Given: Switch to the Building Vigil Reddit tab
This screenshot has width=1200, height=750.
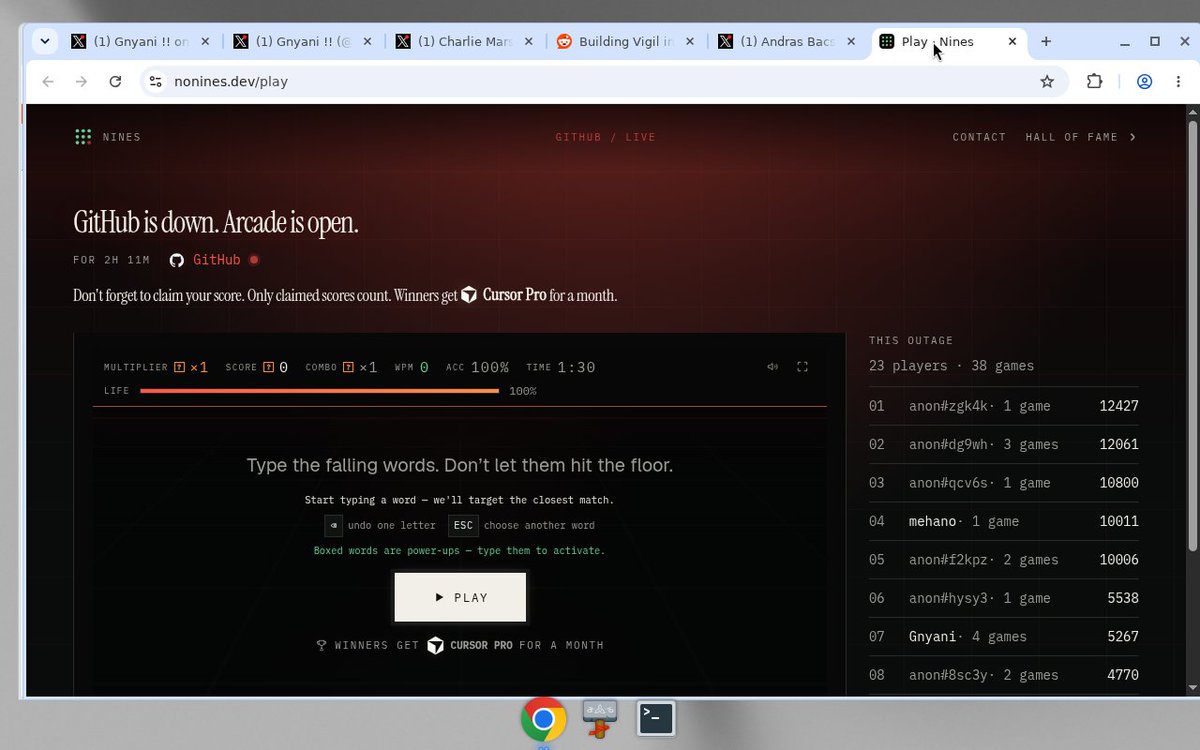Looking at the screenshot, I should [x=627, y=42].
